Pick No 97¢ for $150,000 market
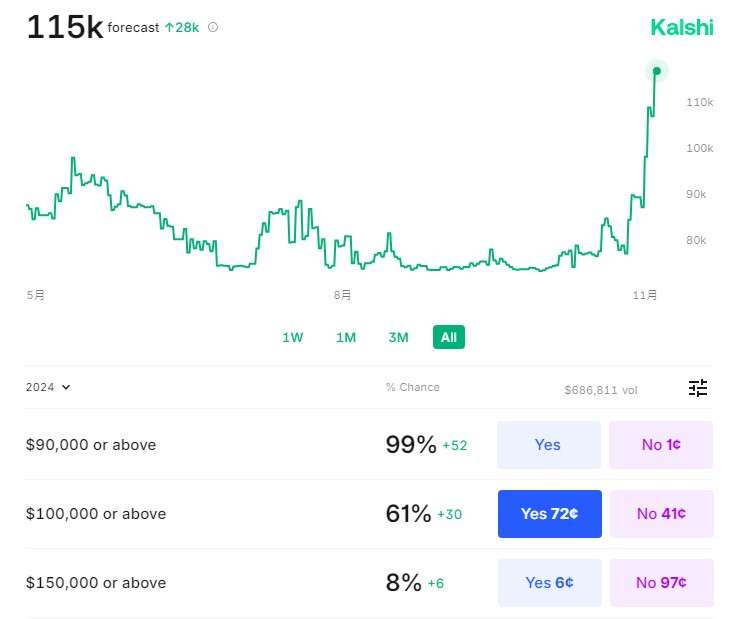753x619 pixels. point(660,583)
